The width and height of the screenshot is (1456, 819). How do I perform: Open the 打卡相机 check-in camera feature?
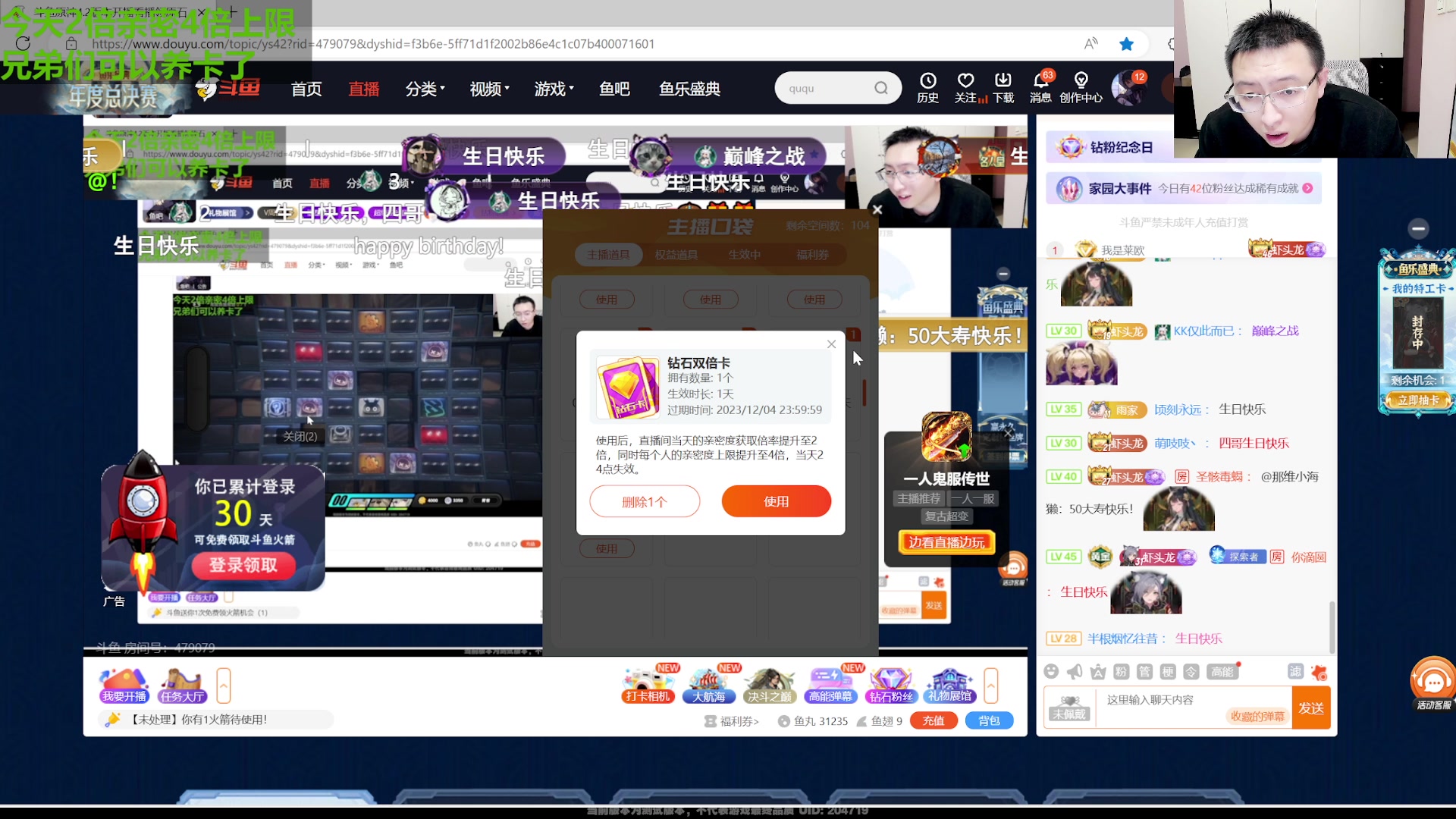tap(647, 685)
